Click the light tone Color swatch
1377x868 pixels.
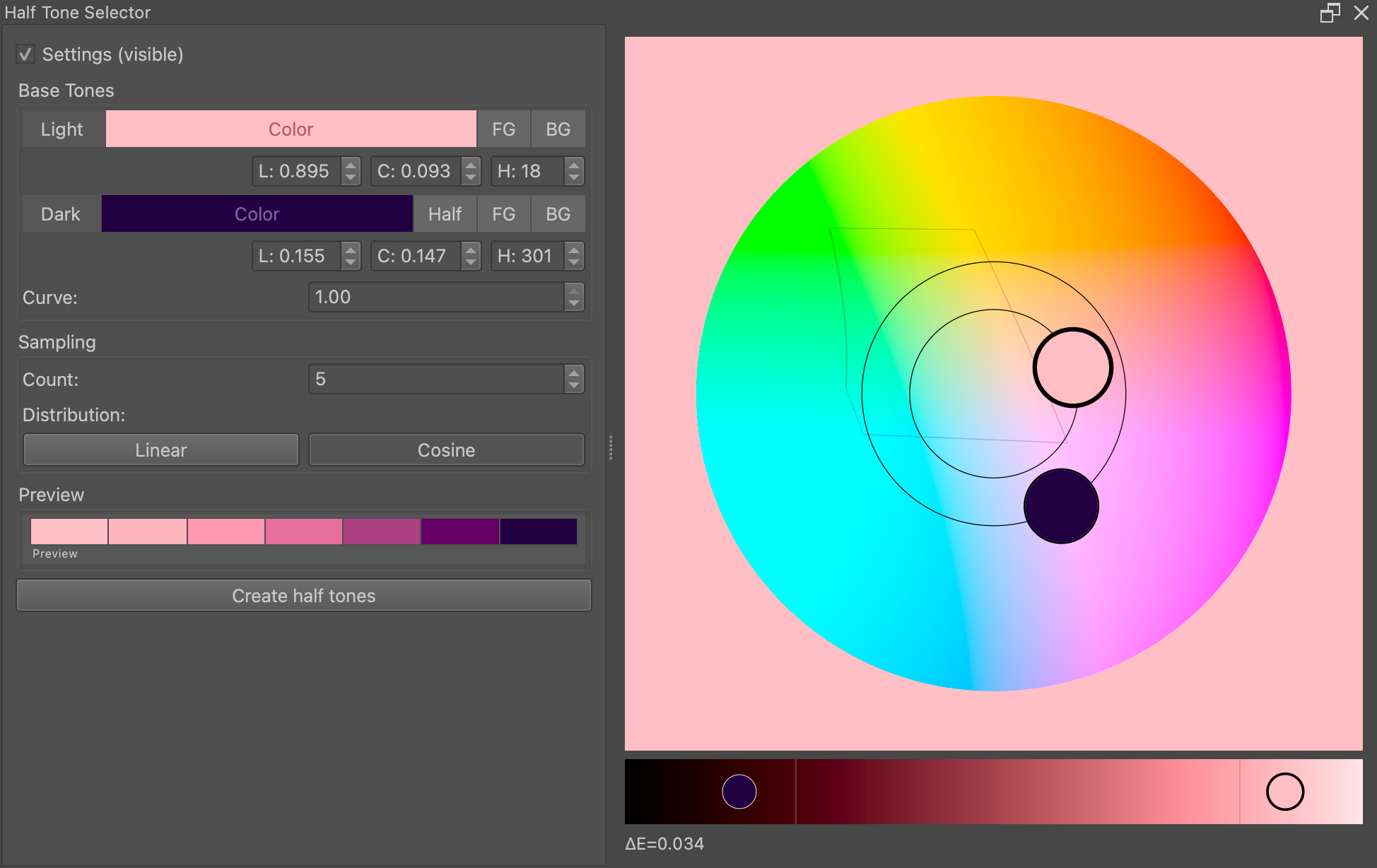pos(291,129)
